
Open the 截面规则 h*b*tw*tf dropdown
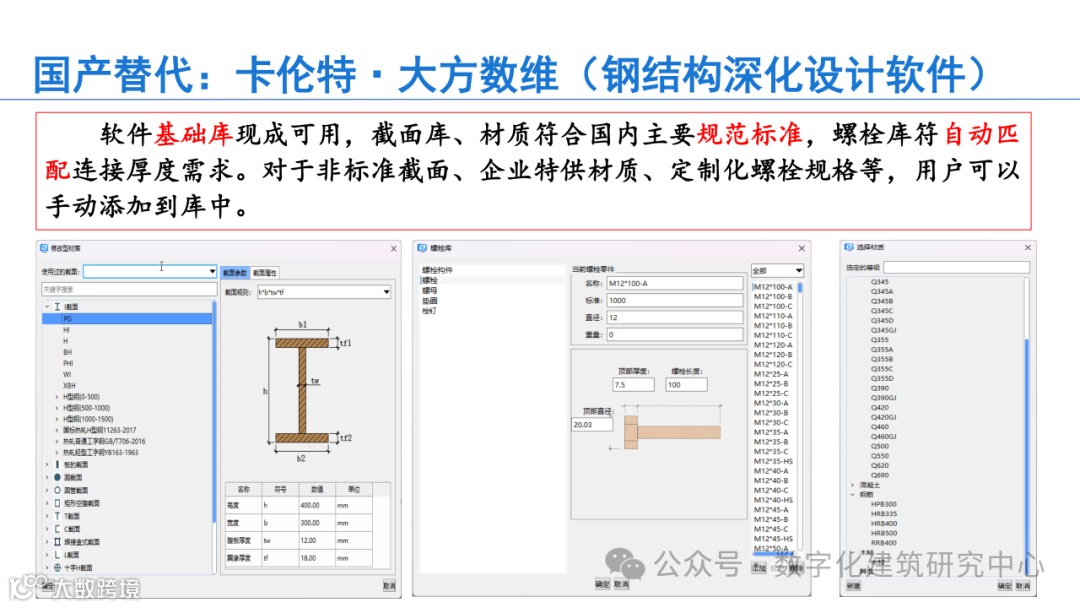[386, 292]
